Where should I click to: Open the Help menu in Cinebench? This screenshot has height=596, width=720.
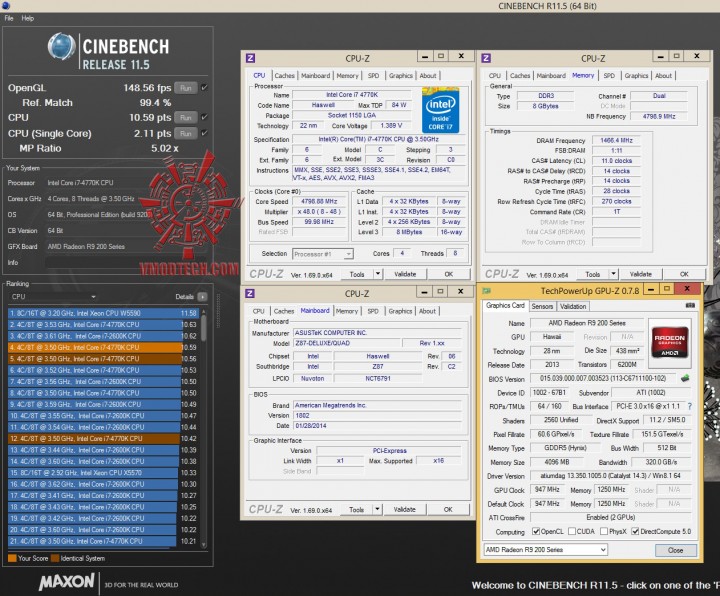coord(28,18)
